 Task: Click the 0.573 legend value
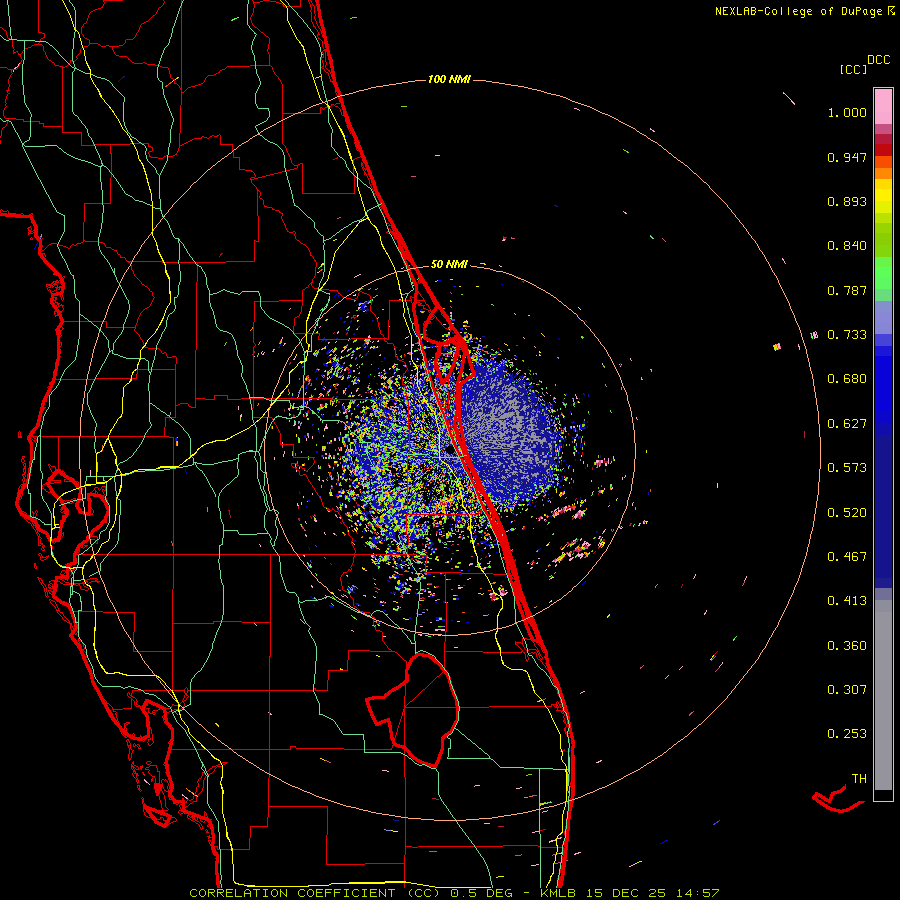(x=847, y=468)
